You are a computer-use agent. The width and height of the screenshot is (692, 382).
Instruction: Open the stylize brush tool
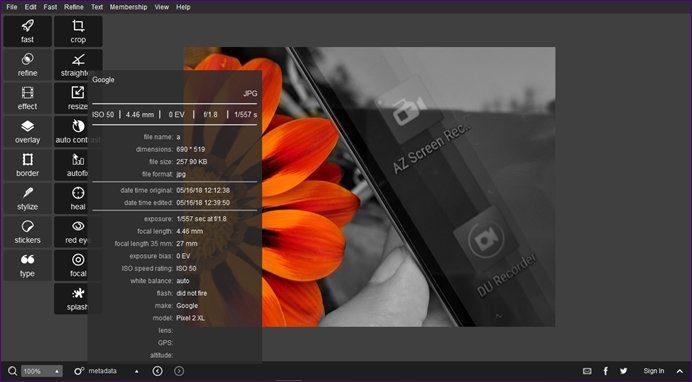point(27,199)
